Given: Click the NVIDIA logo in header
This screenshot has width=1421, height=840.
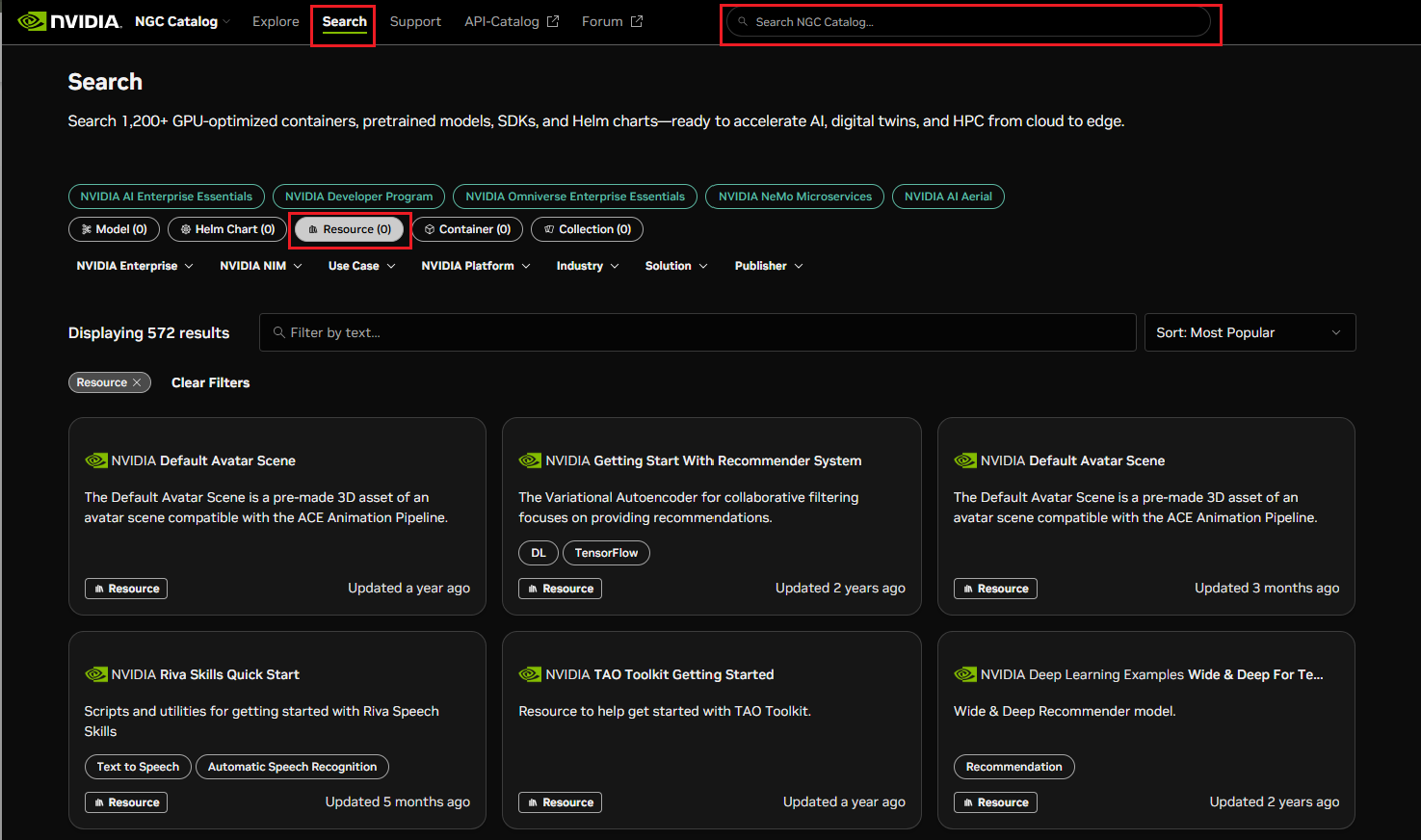Looking at the screenshot, I should [x=69, y=21].
